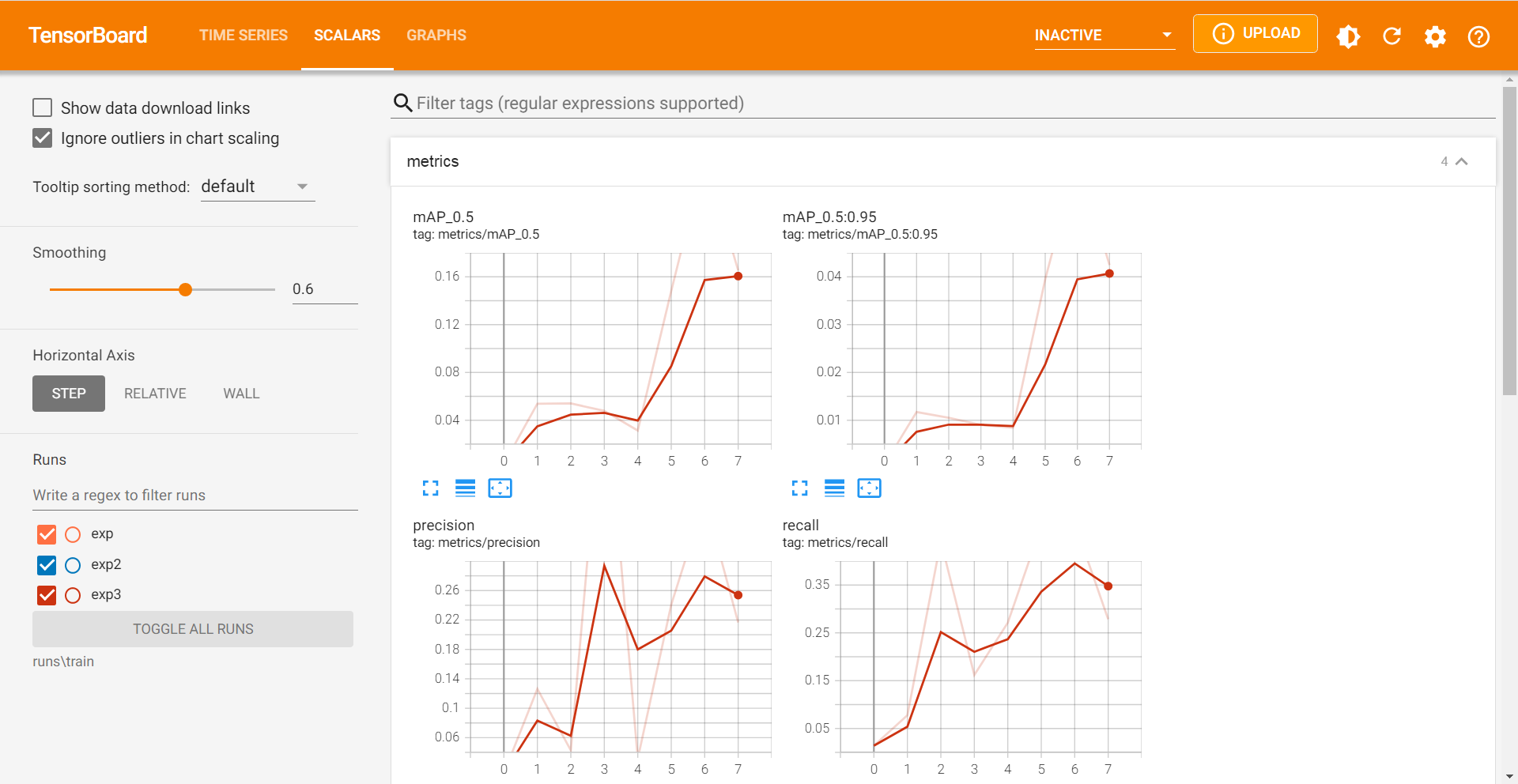Toggle dark mode theme icon
Viewport: 1518px width, 784px height.
pos(1348,36)
